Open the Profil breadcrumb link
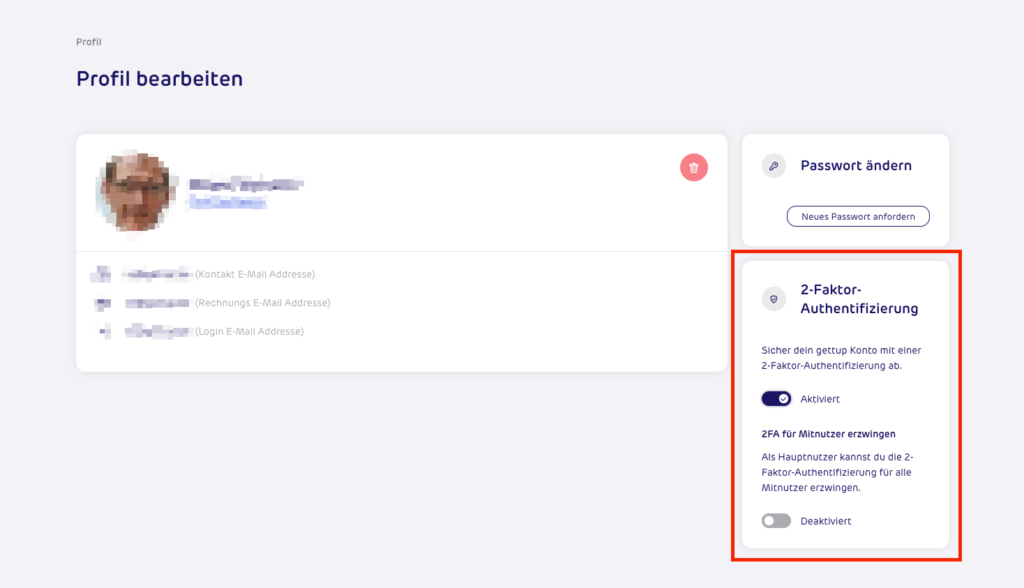Image resolution: width=1024 pixels, height=588 pixels. click(89, 42)
